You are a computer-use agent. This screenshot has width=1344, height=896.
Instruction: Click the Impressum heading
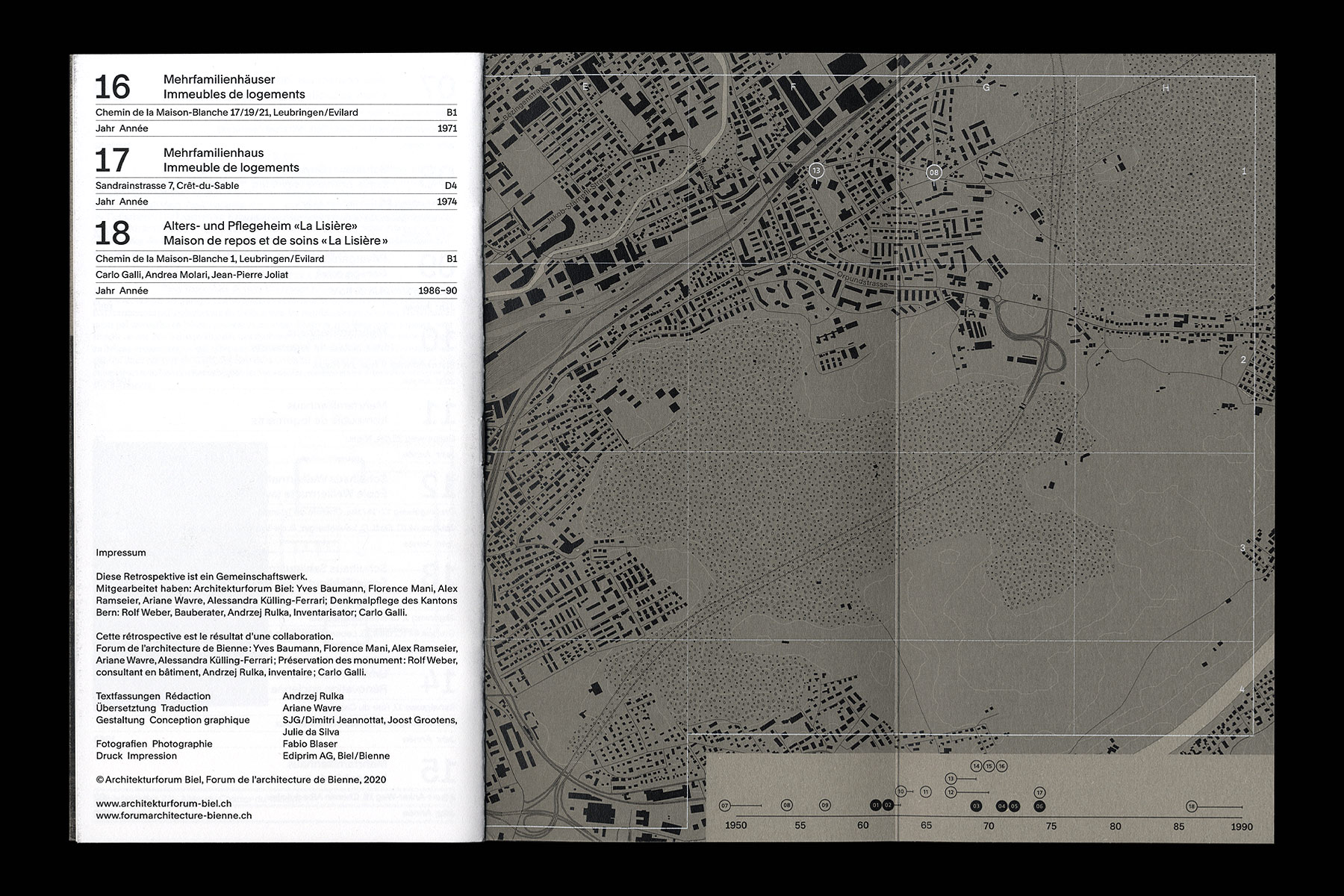(121, 553)
